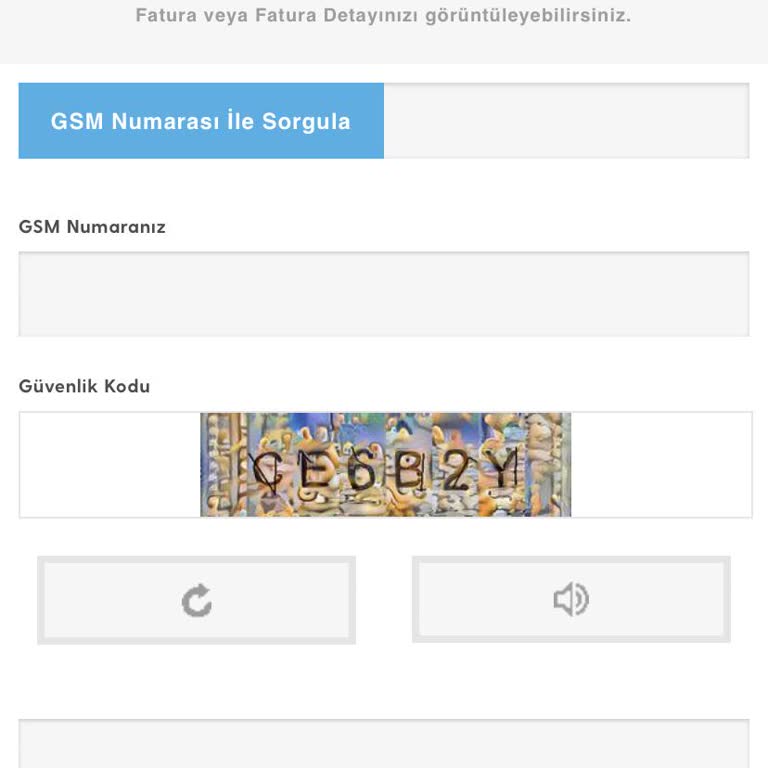Click white space left of captcha image
The width and height of the screenshot is (768, 768).
pos(110,465)
